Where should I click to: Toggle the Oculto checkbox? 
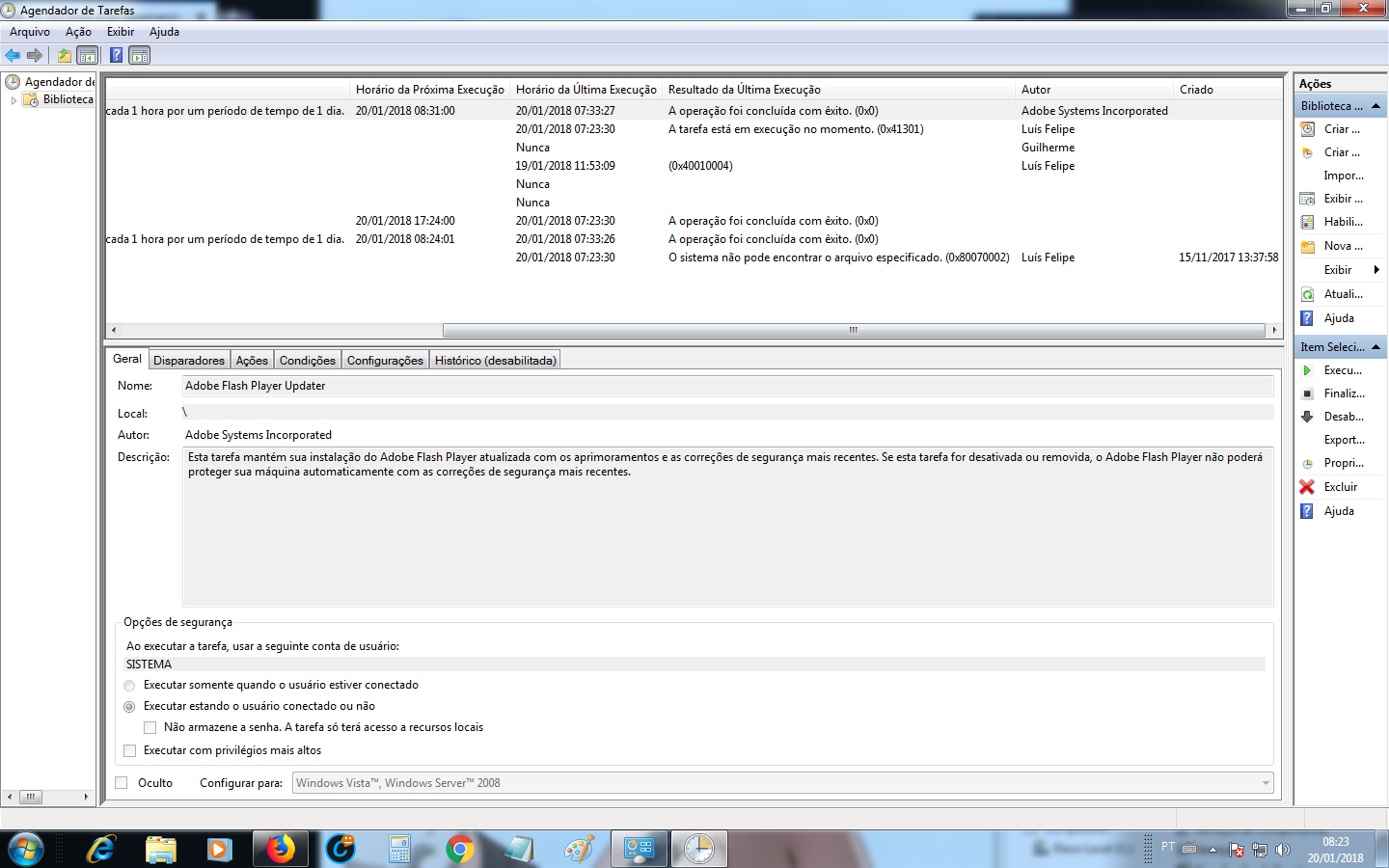[x=121, y=783]
